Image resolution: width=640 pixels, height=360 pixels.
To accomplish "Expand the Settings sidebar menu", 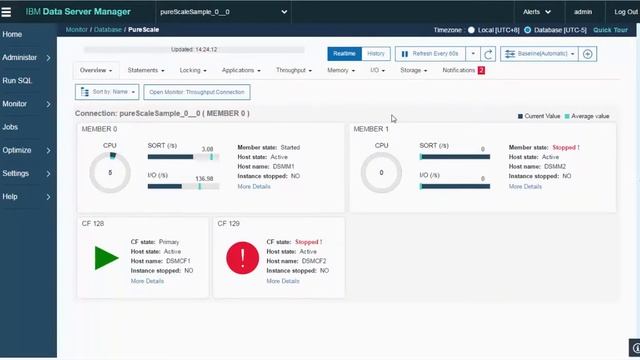I will 28,173.
